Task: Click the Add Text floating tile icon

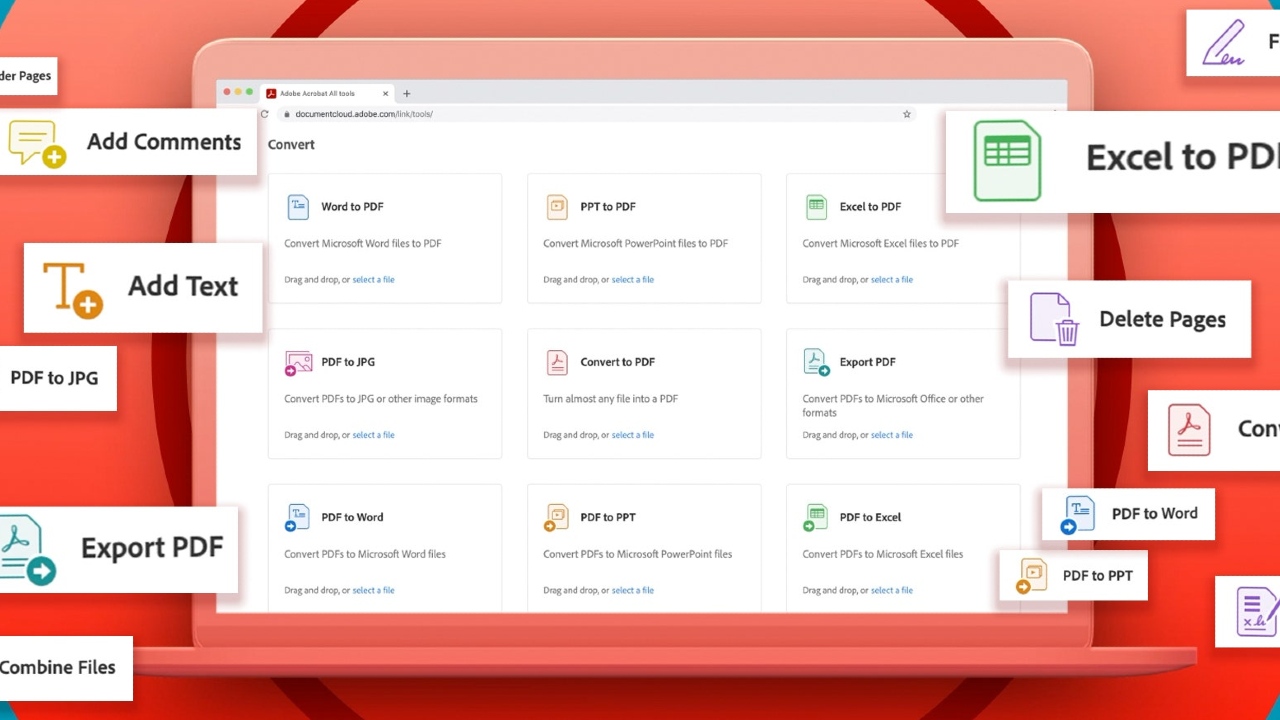Action: (72, 290)
